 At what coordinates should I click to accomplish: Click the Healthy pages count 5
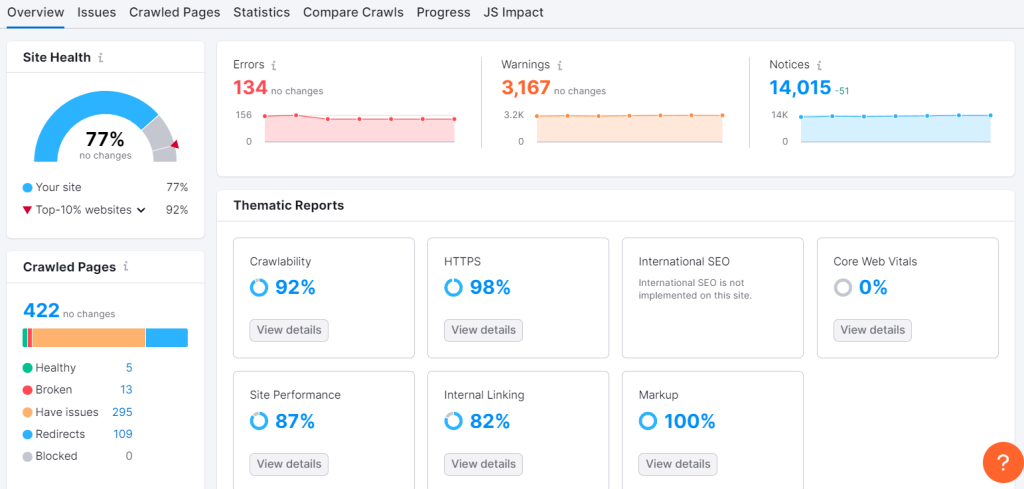point(129,368)
